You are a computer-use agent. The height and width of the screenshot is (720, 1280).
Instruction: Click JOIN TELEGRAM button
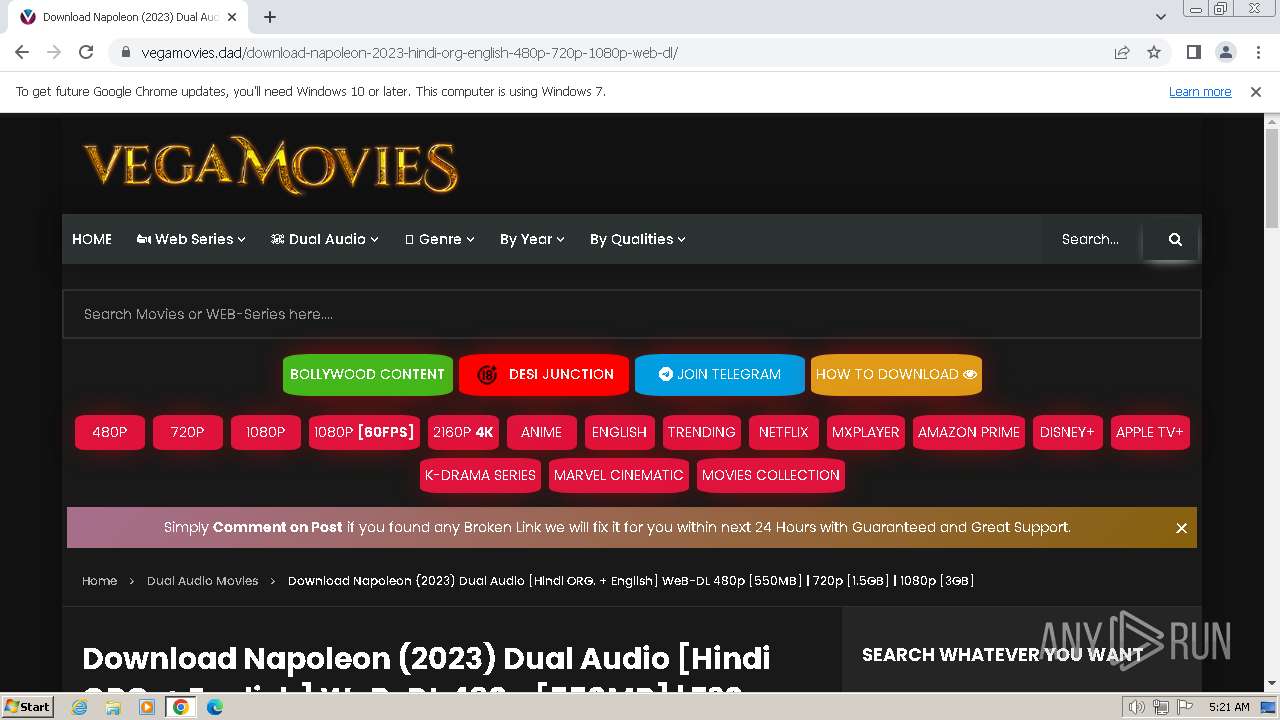pos(719,374)
